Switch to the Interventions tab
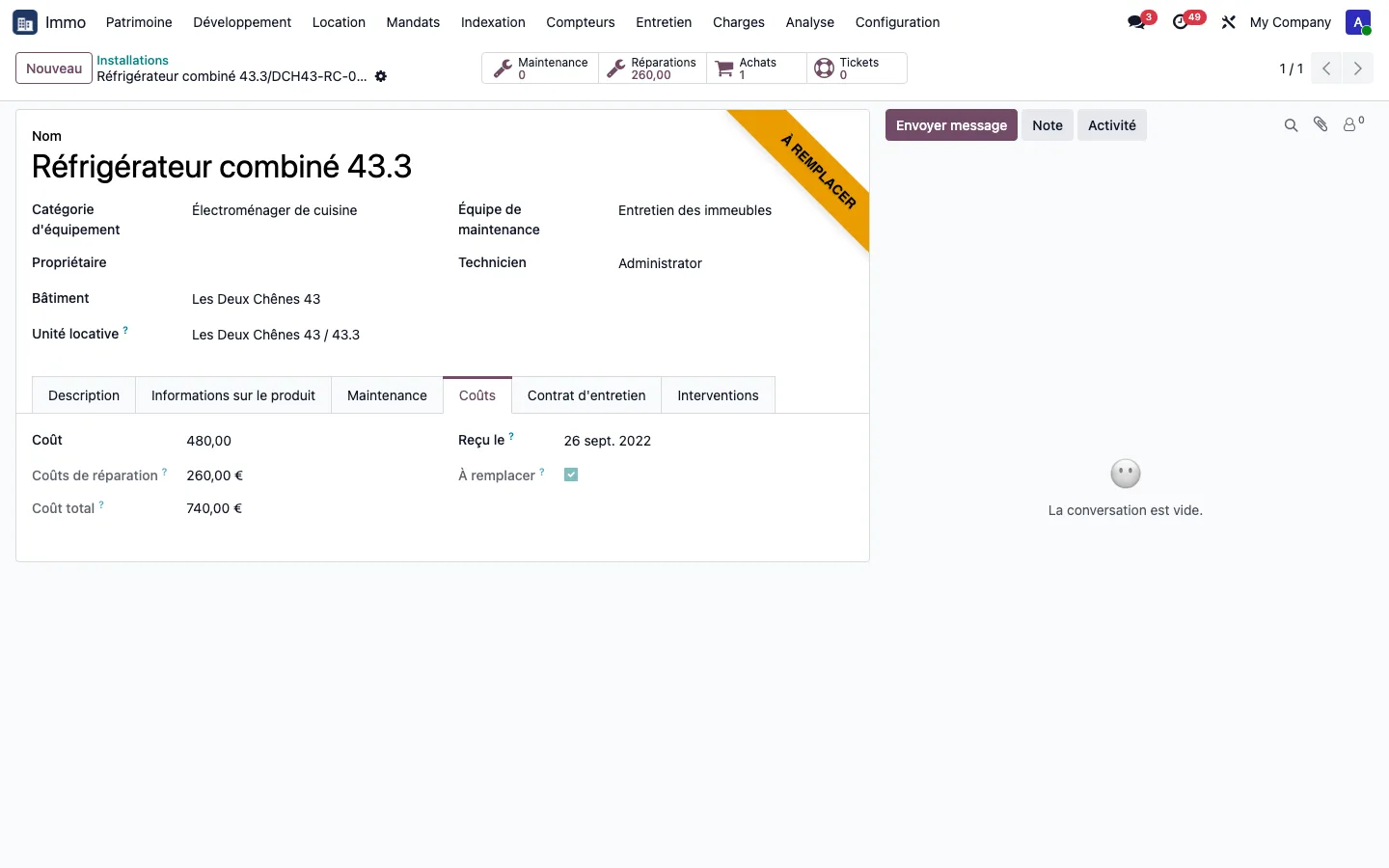Viewport: 1389px width, 868px height. tap(718, 395)
